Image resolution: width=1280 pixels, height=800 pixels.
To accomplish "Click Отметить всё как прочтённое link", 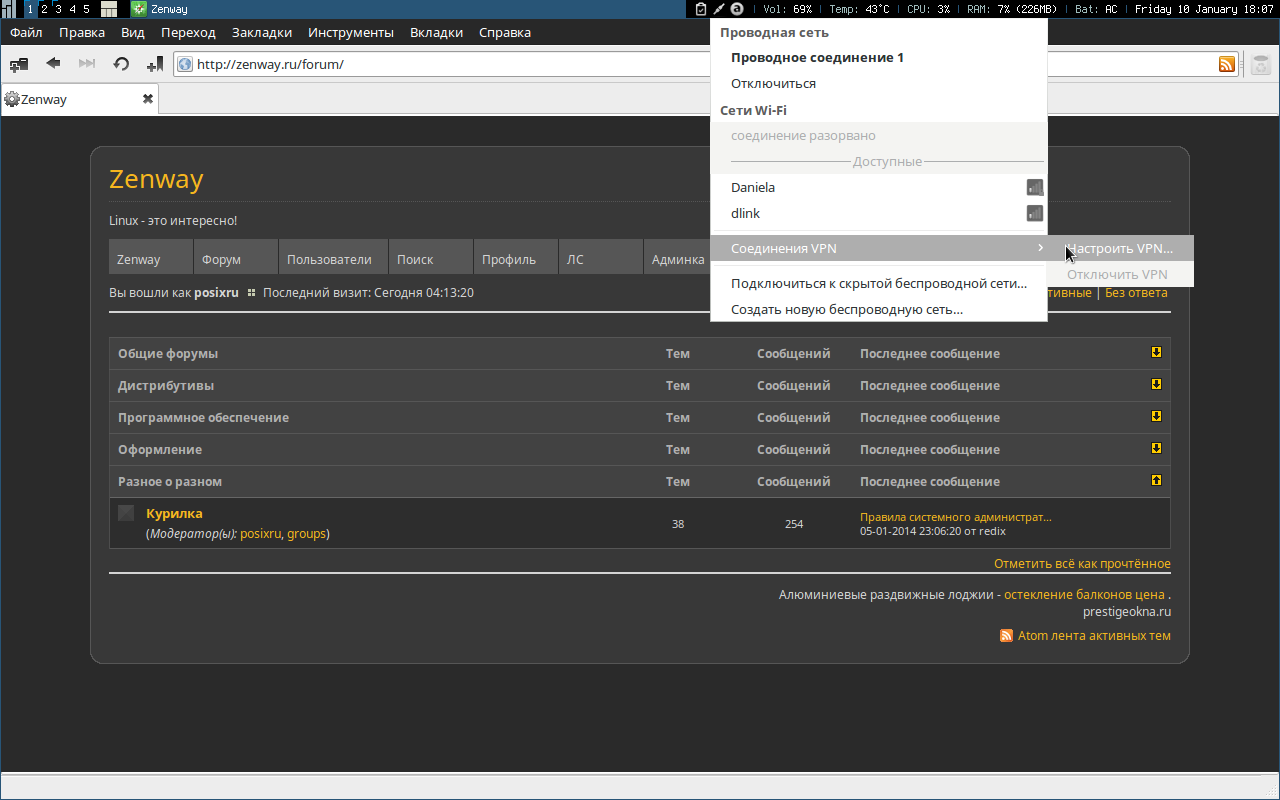I will 1082,564.
